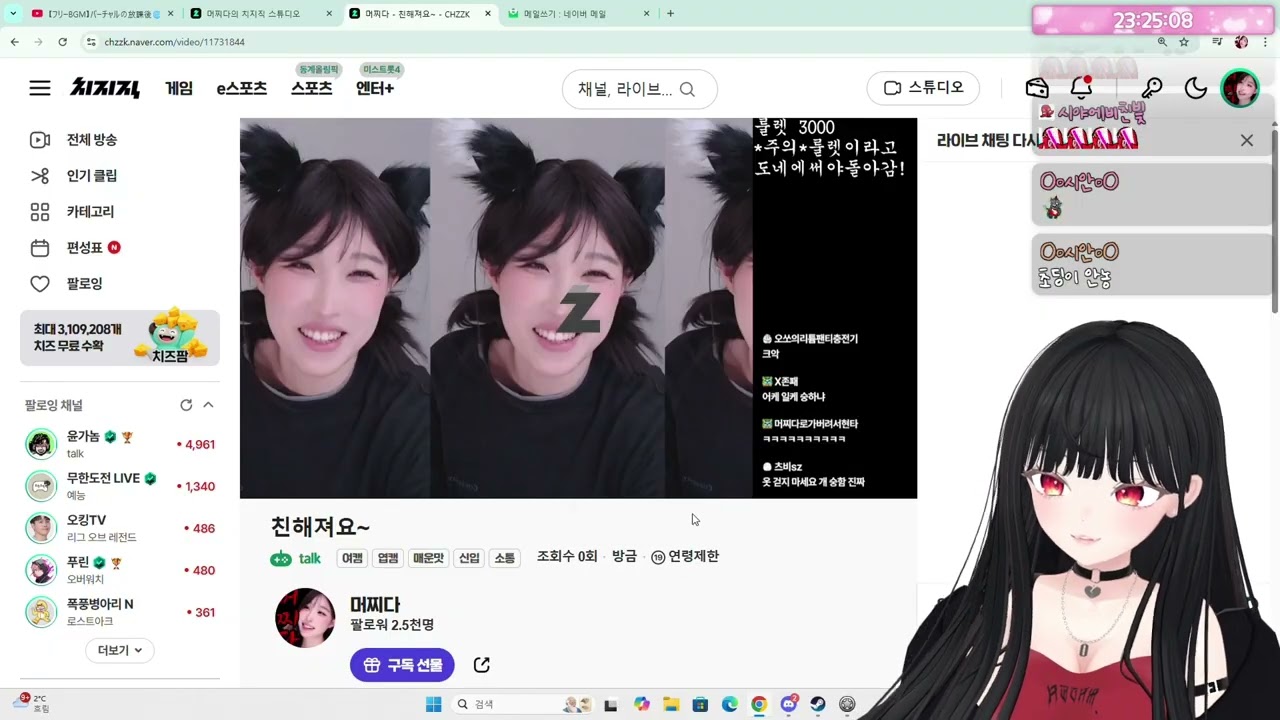Expand following list with 더보기

point(120,650)
